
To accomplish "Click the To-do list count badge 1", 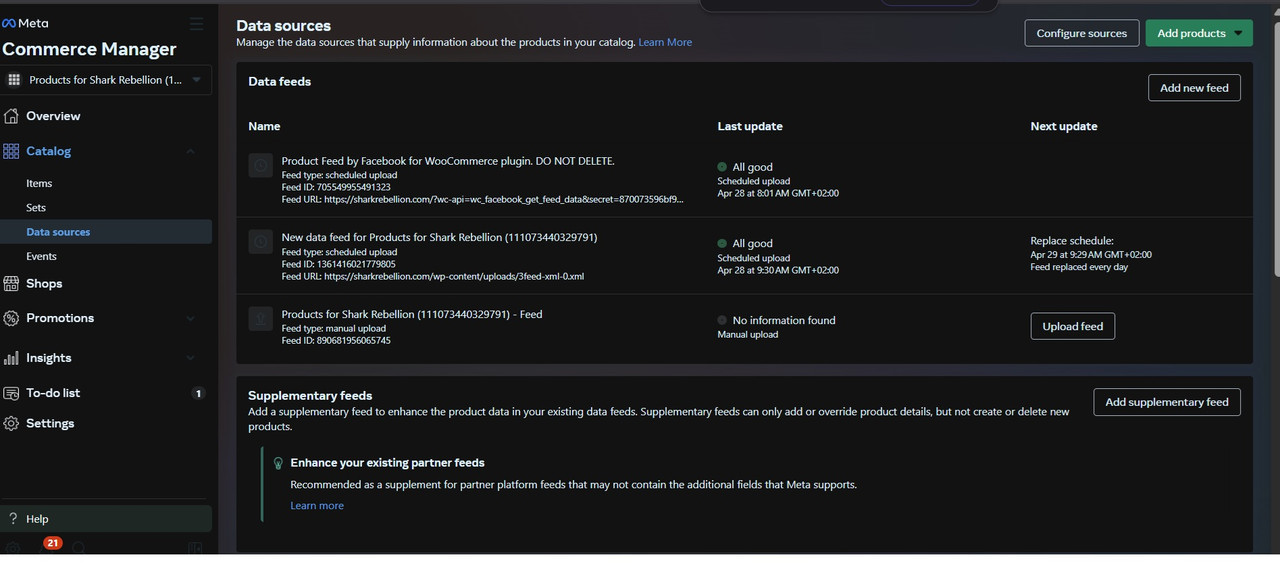I will click(198, 393).
